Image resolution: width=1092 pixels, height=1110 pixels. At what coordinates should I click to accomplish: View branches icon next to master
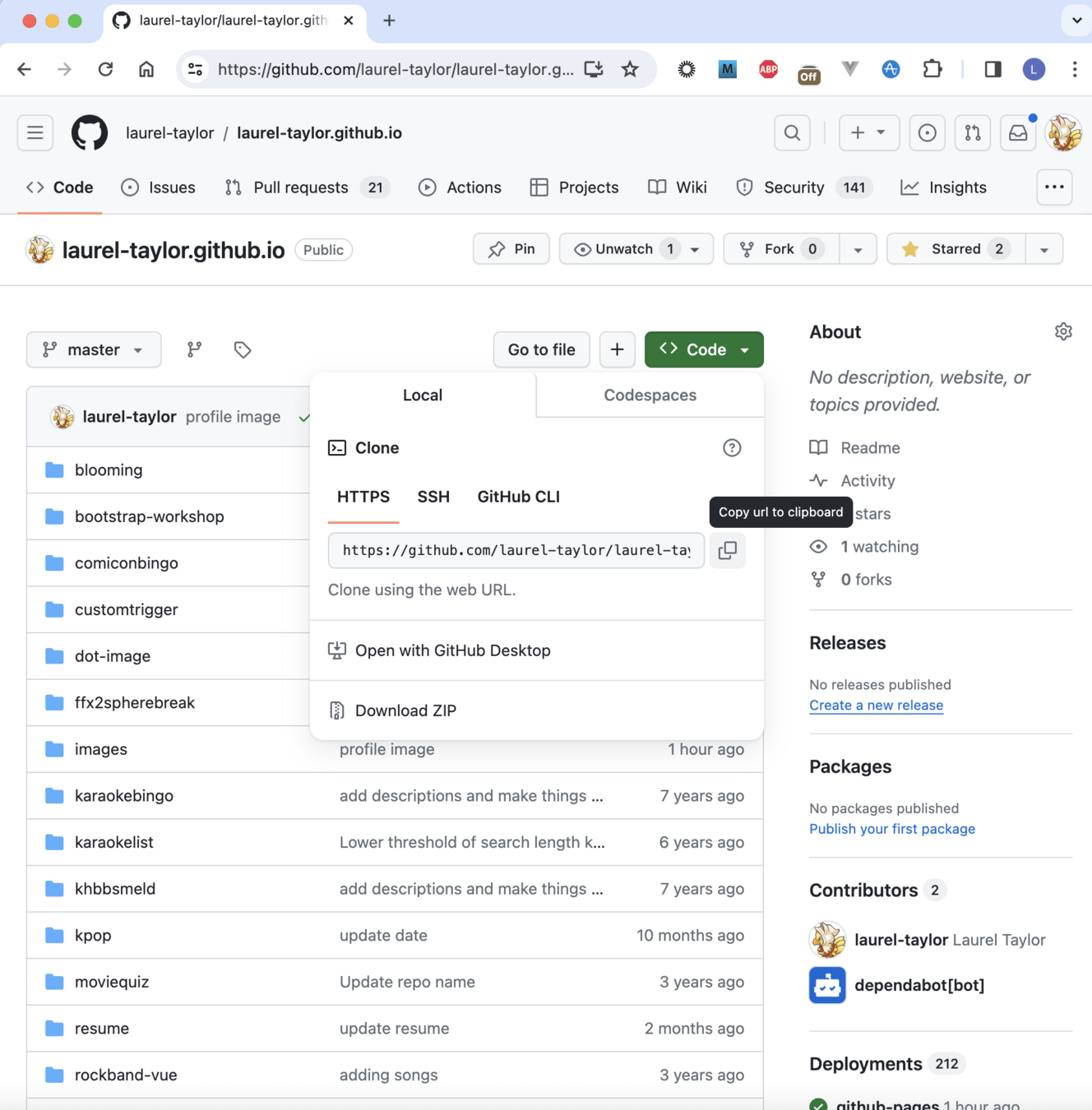194,349
